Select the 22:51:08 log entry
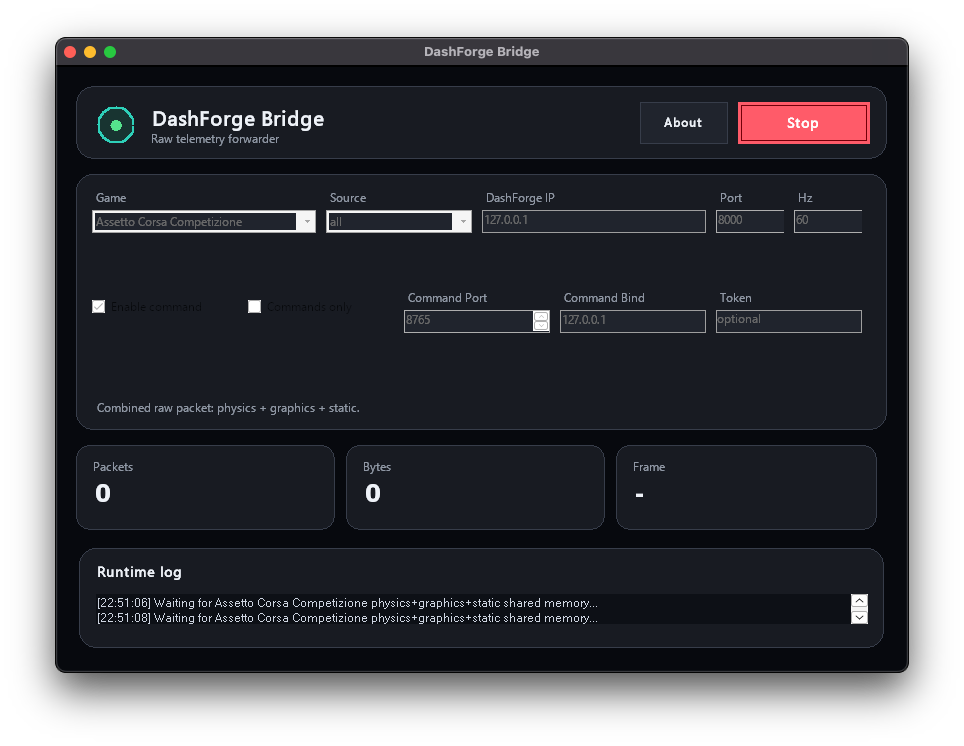The width and height of the screenshot is (964, 746). click(x=347, y=618)
